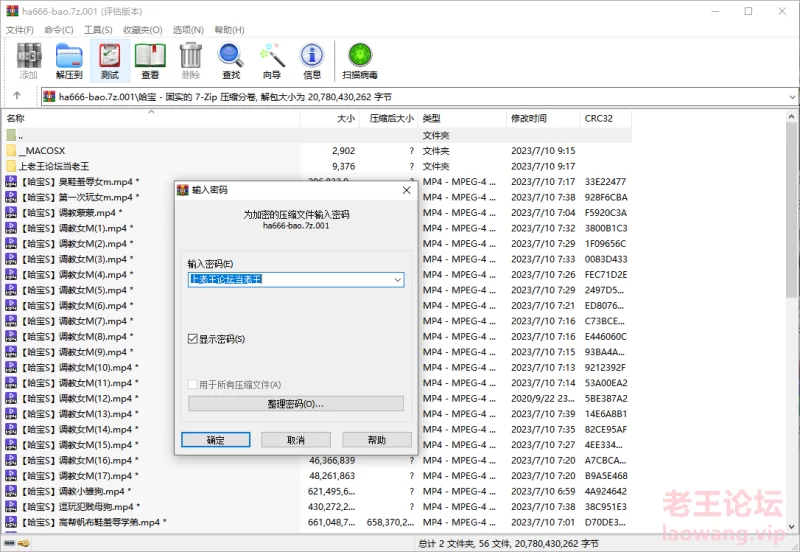Toggle the 显示密码 (Show password) checkbox
The width and height of the screenshot is (800, 552).
(x=192, y=339)
